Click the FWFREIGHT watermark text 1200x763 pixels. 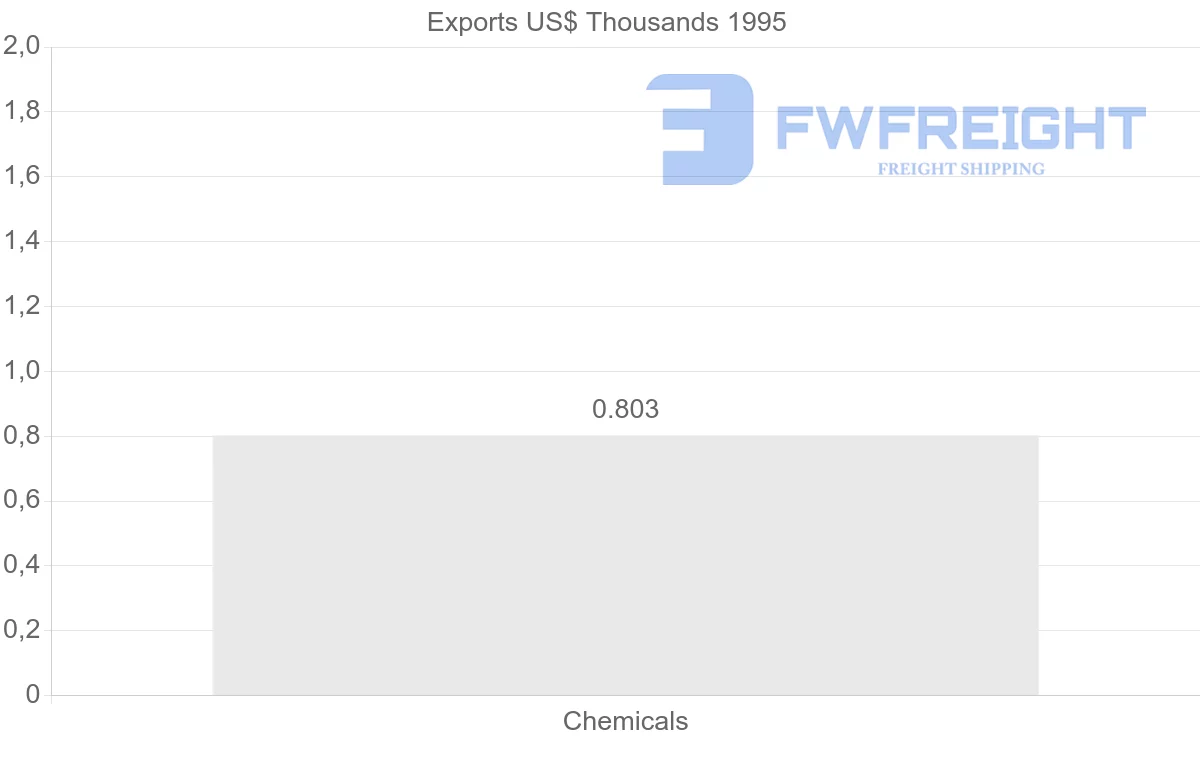pos(960,128)
